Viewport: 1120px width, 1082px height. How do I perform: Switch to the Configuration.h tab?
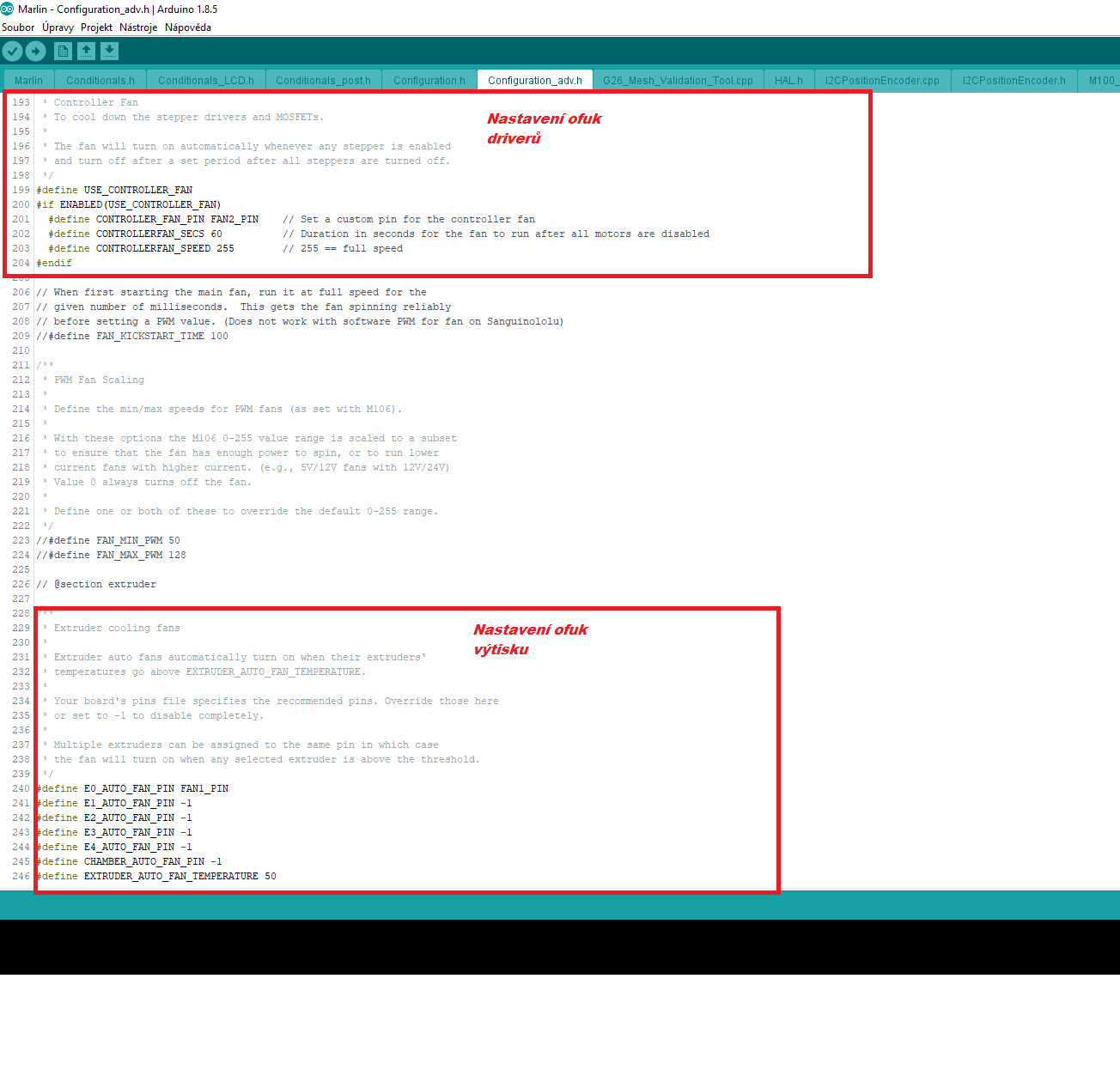(x=429, y=81)
